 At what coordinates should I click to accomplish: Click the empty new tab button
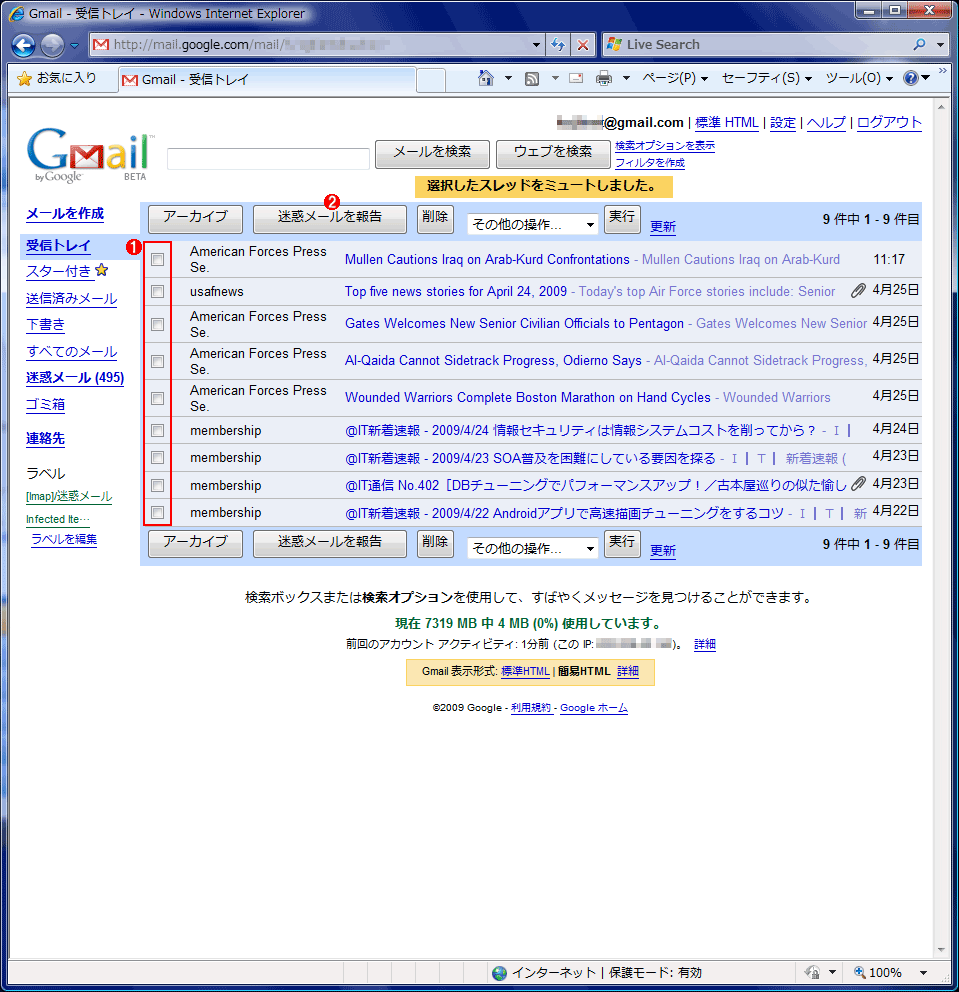431,80
